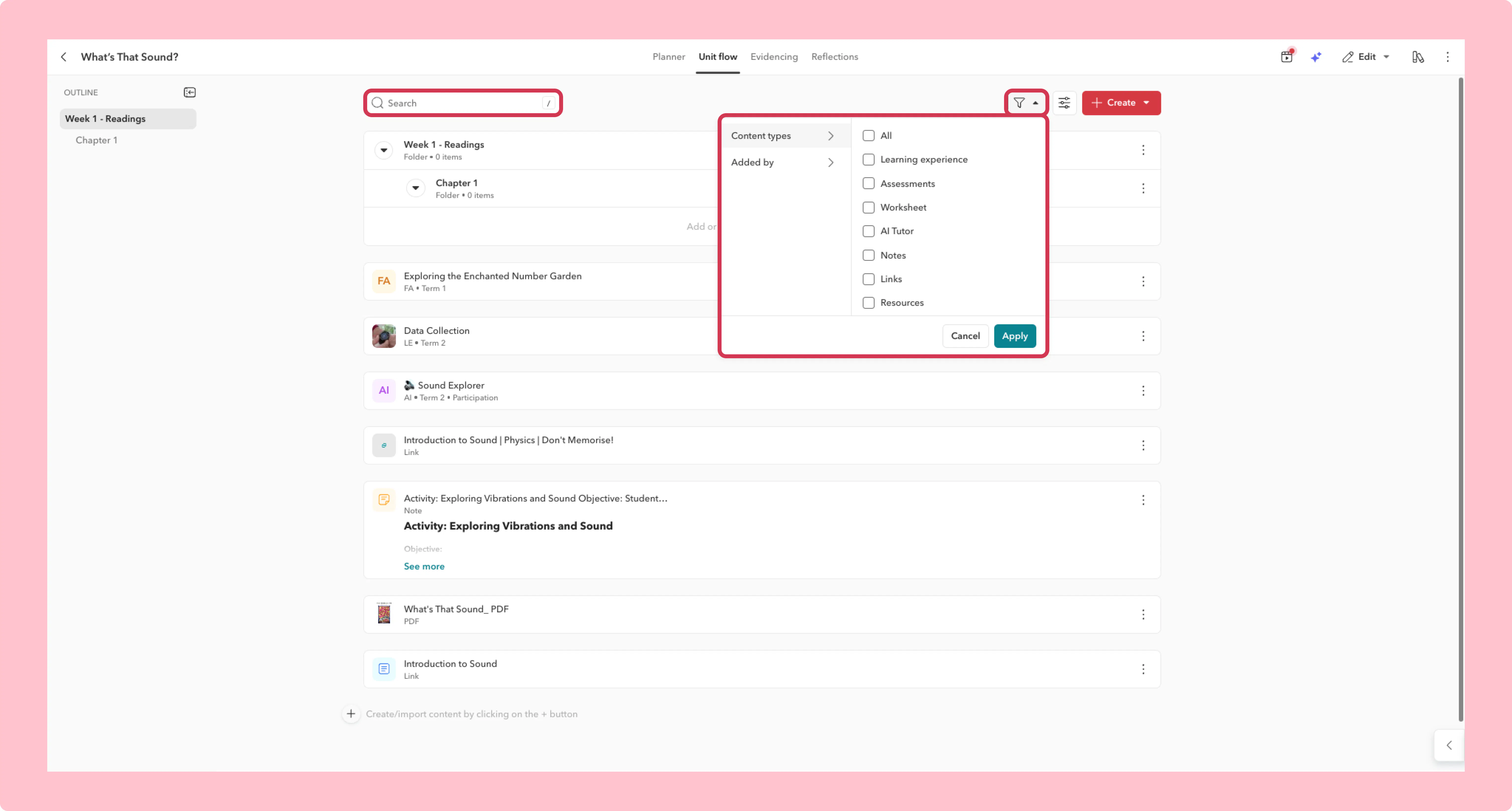Open more options for the Exploring Vibrations note
This screenshot has height=811, width=1512.
(1143, 500)
